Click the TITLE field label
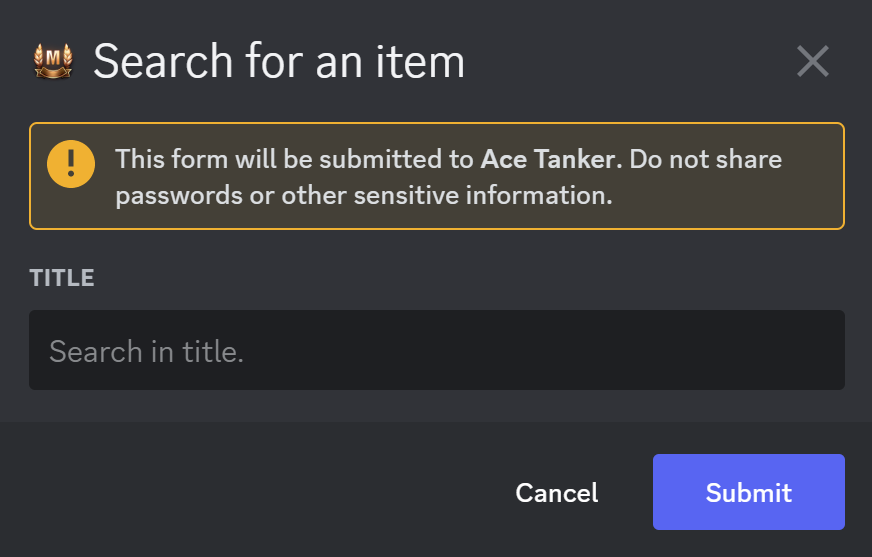 tap(62, 278)
